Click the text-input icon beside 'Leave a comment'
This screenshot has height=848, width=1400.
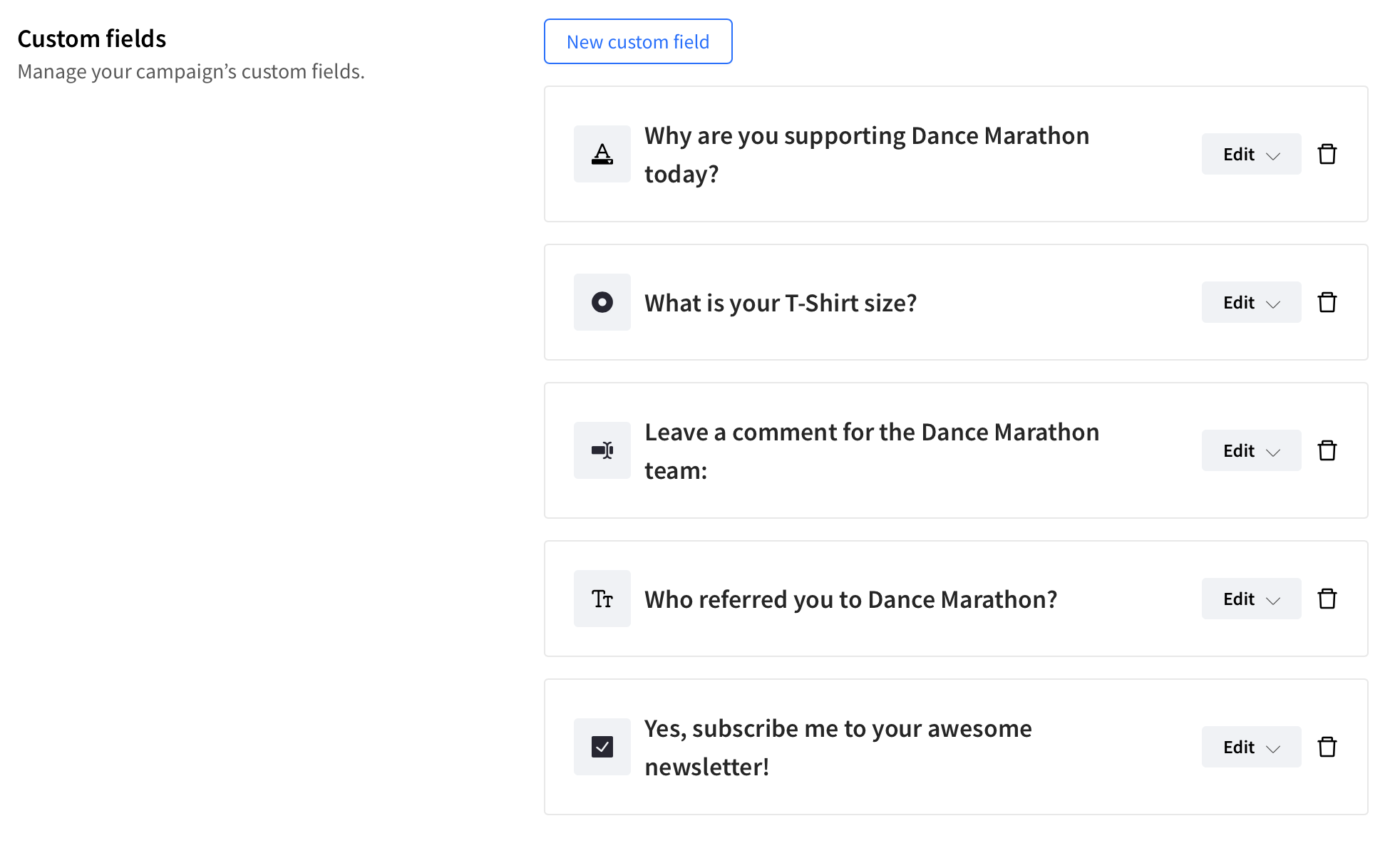602,450
